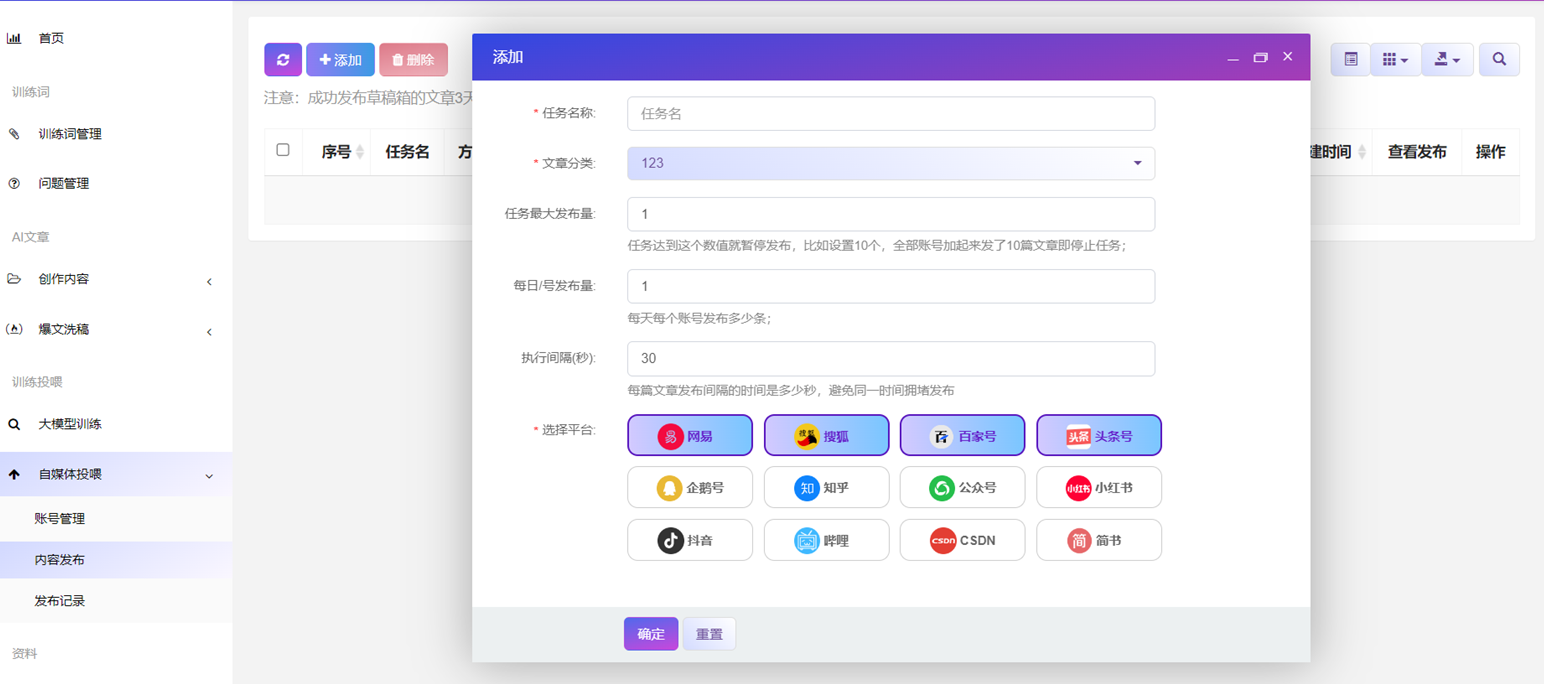Click the refresh icon button in toolbar
This screenshot has width=1544, height=684.
pyautogui.click(x=283, y=60)
